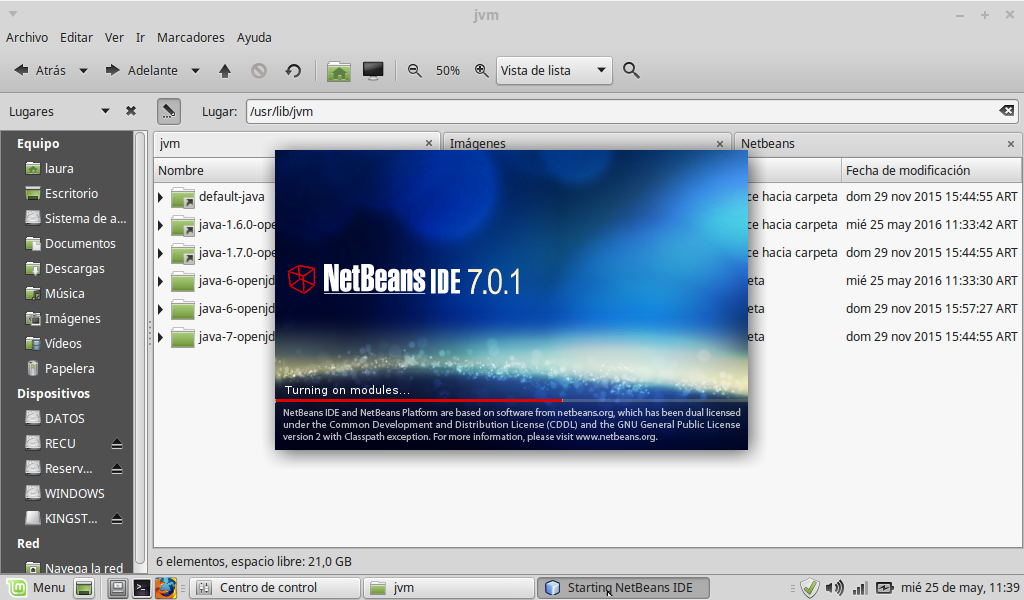Open the Lugares sidebar selector dropdown
The image size is (1024, 600).
105,111
